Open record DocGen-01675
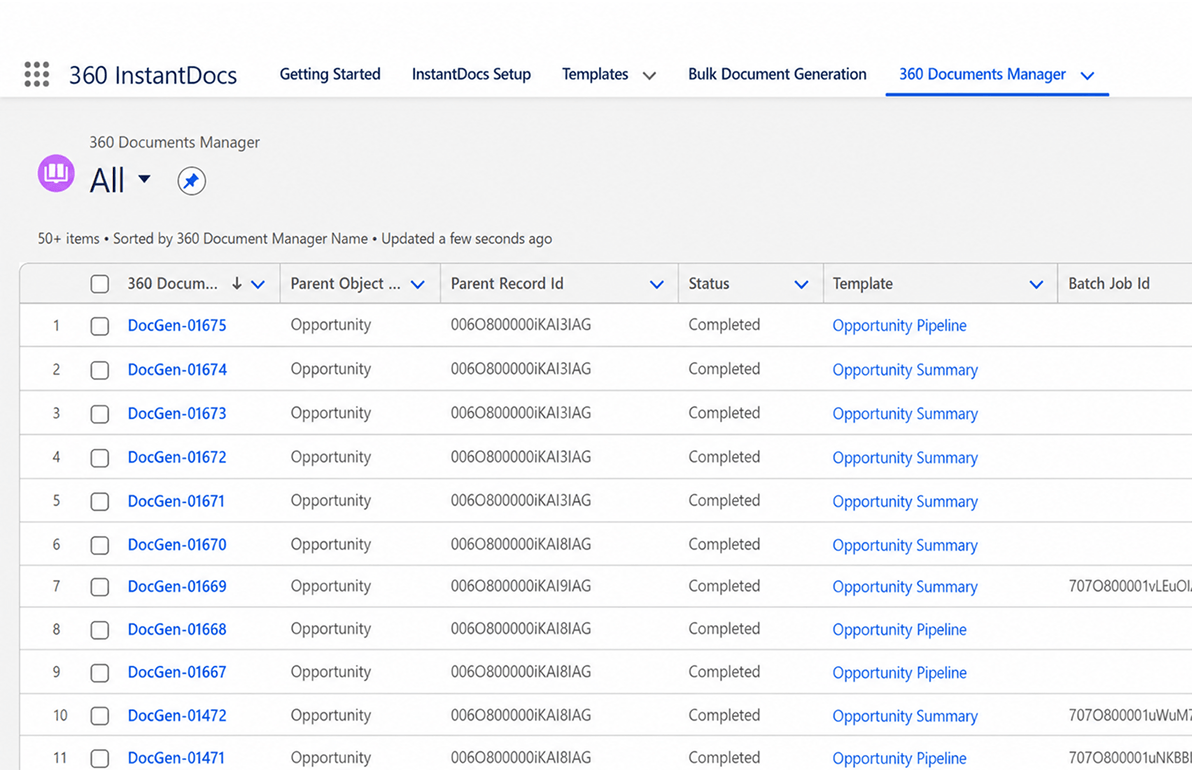Screen dimensions: 1192x770 (177, 325)
